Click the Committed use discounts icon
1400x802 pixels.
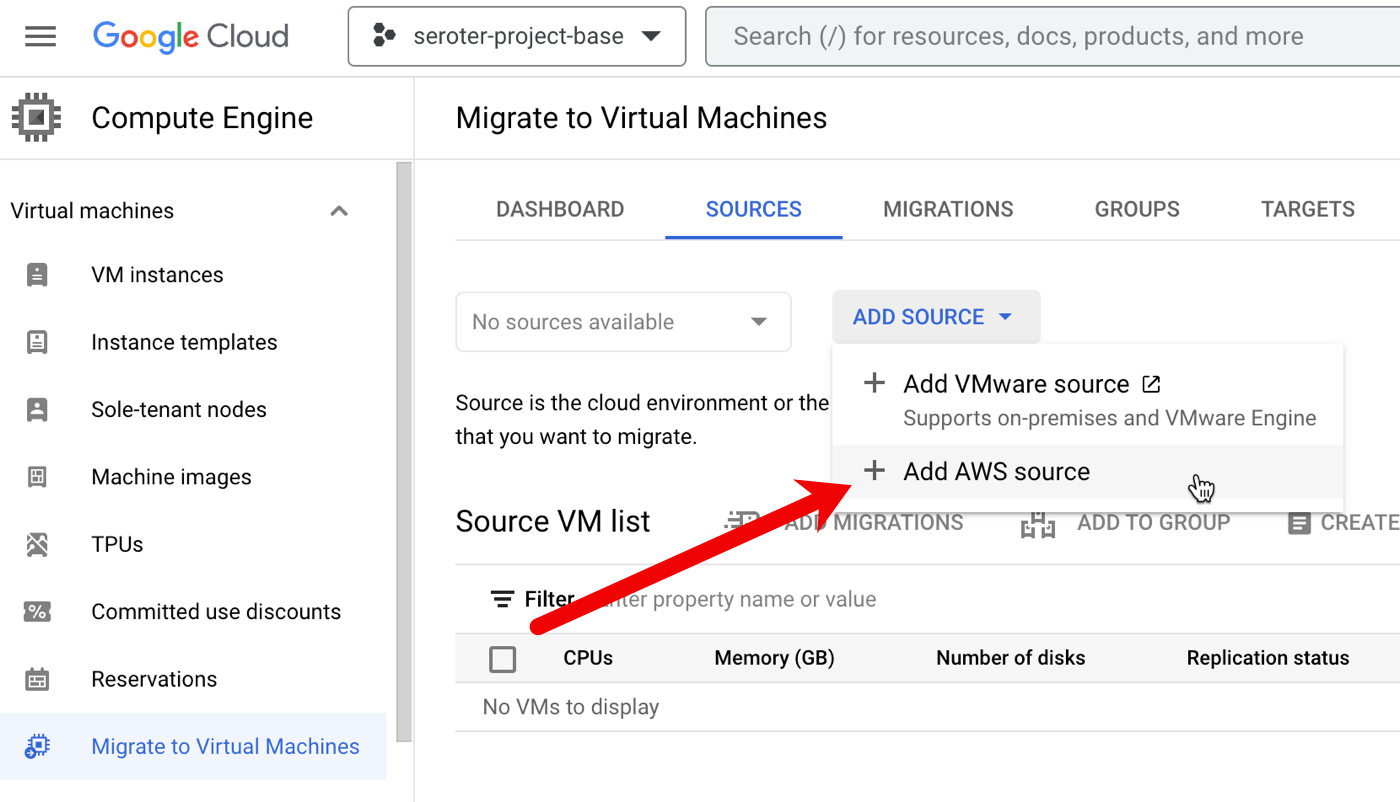37,612
